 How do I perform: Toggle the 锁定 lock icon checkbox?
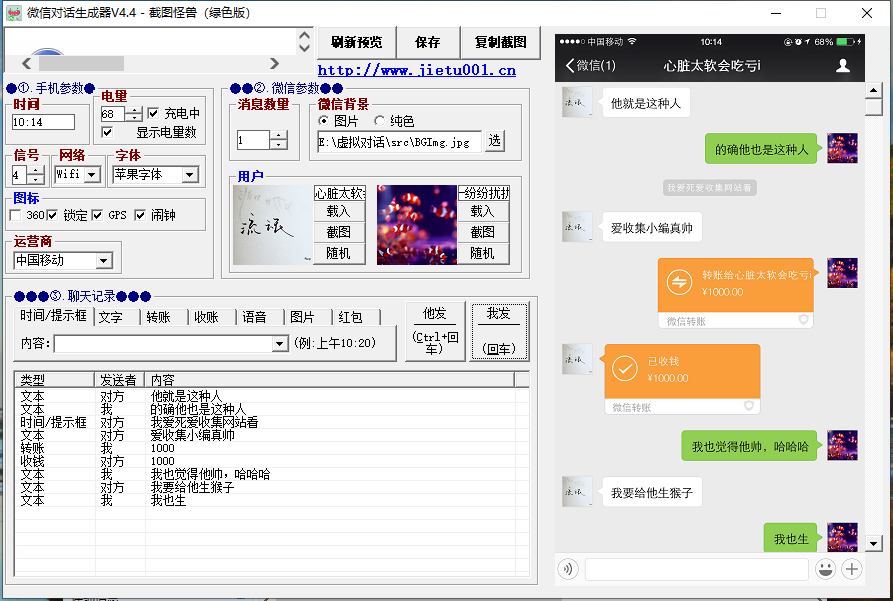click(52, 215)
